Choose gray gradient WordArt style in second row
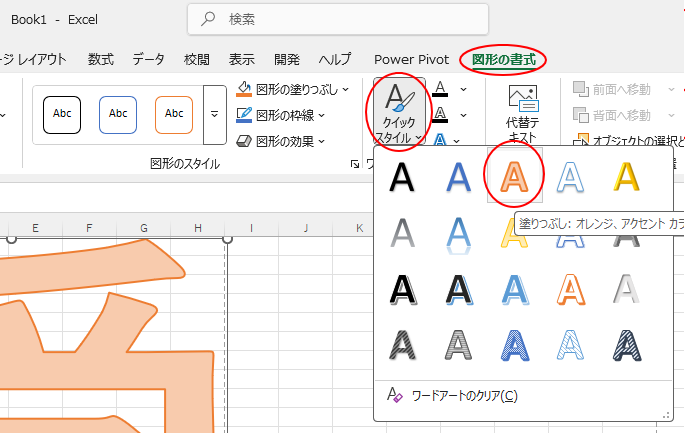 [x=402, y=233]
